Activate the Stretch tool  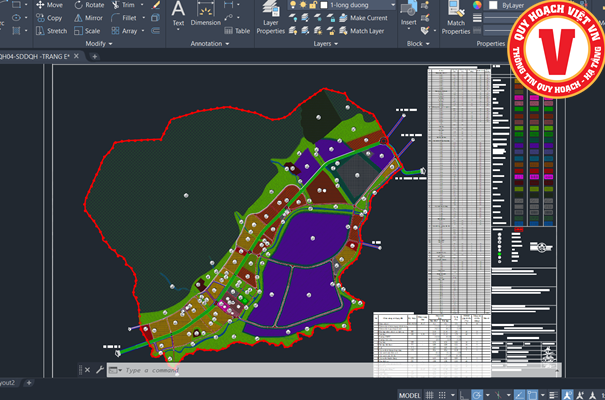(50, 31)
